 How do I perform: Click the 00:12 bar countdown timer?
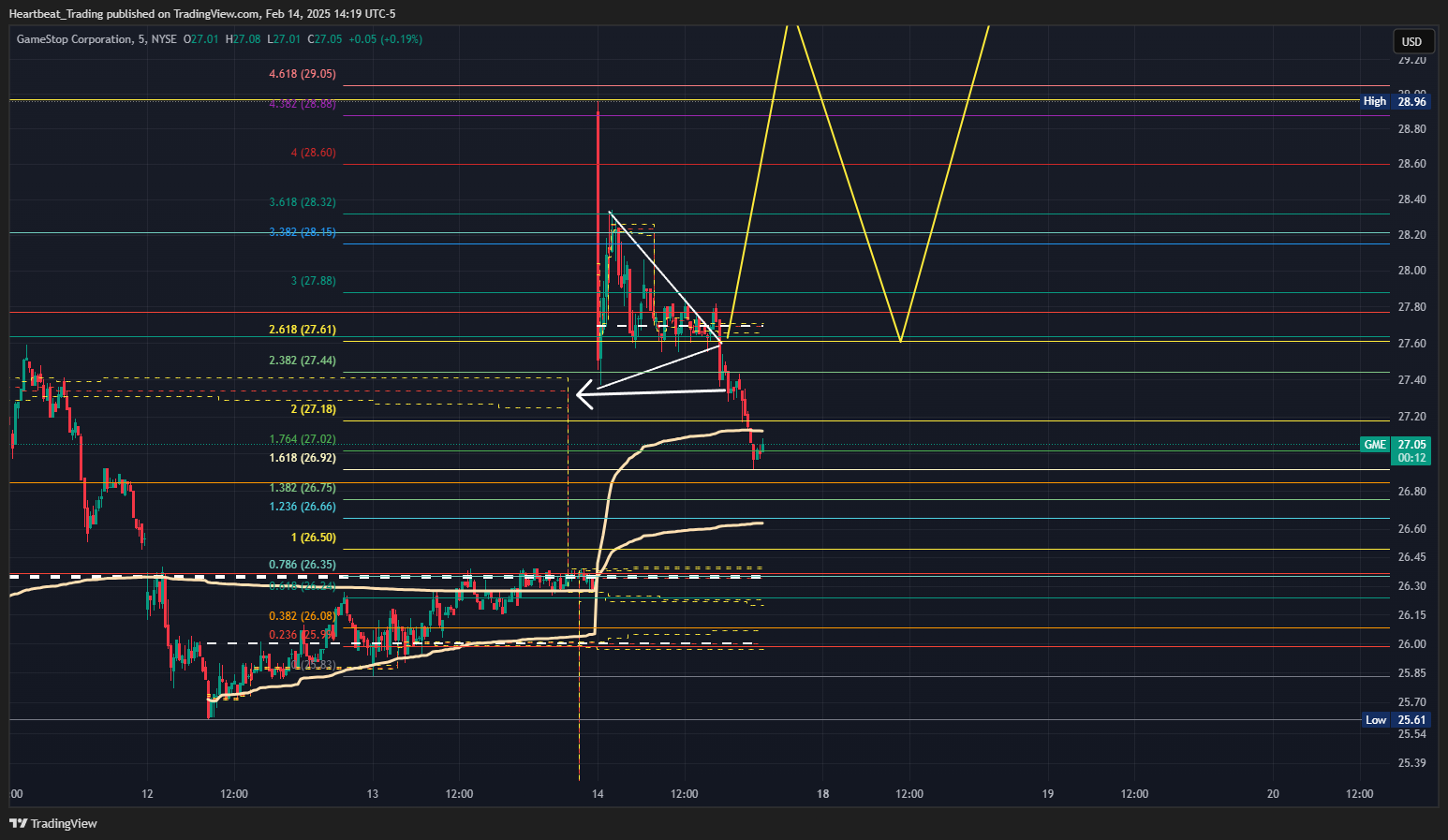coord(1411,458)
